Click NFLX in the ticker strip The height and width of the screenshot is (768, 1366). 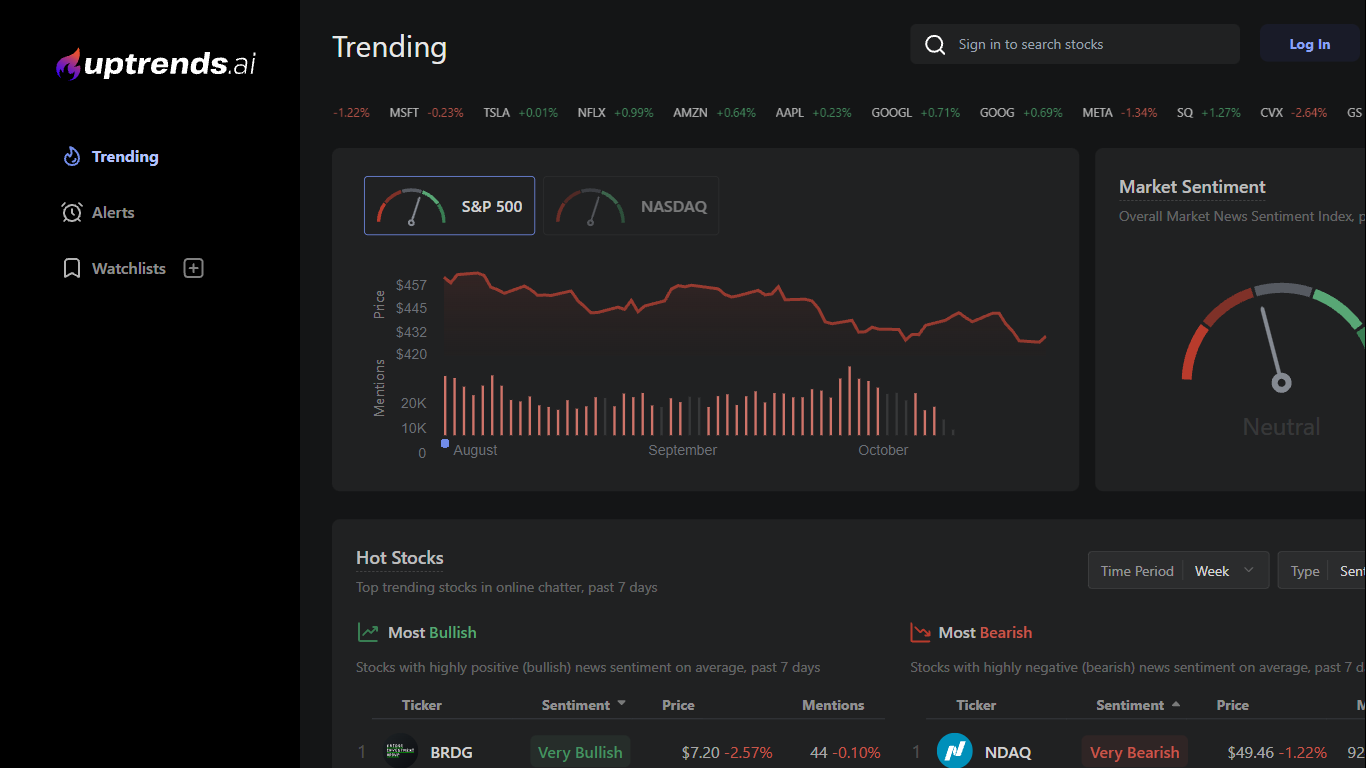pos(592,113)
